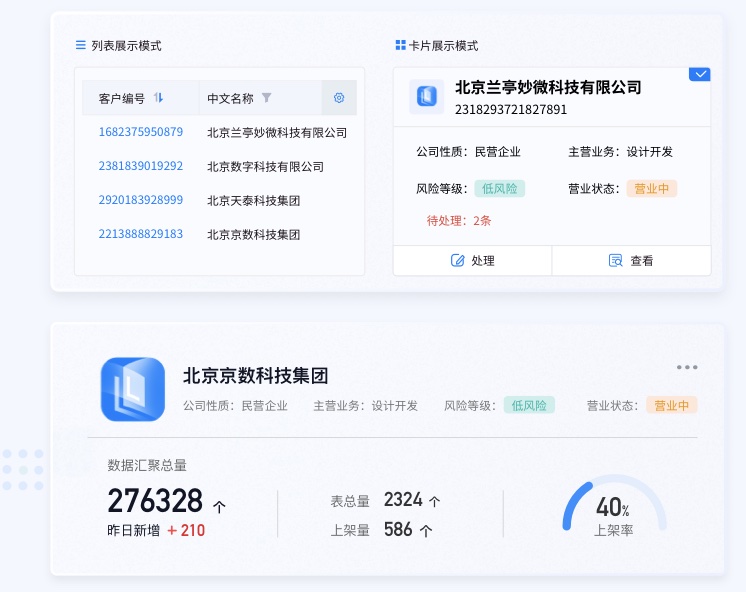Viewport: 746px width, 592px height.
Task: Click the sort icon beside 客户编号
Action: [159, 98]
